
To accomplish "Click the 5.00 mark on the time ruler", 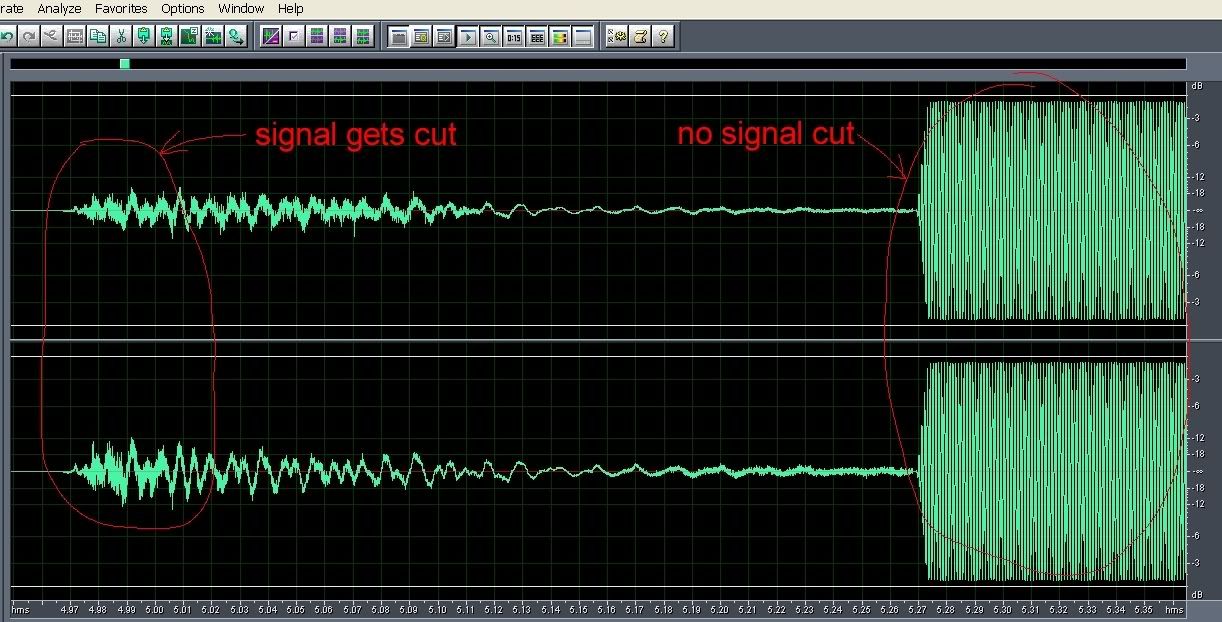I will [x=154, y=609].
